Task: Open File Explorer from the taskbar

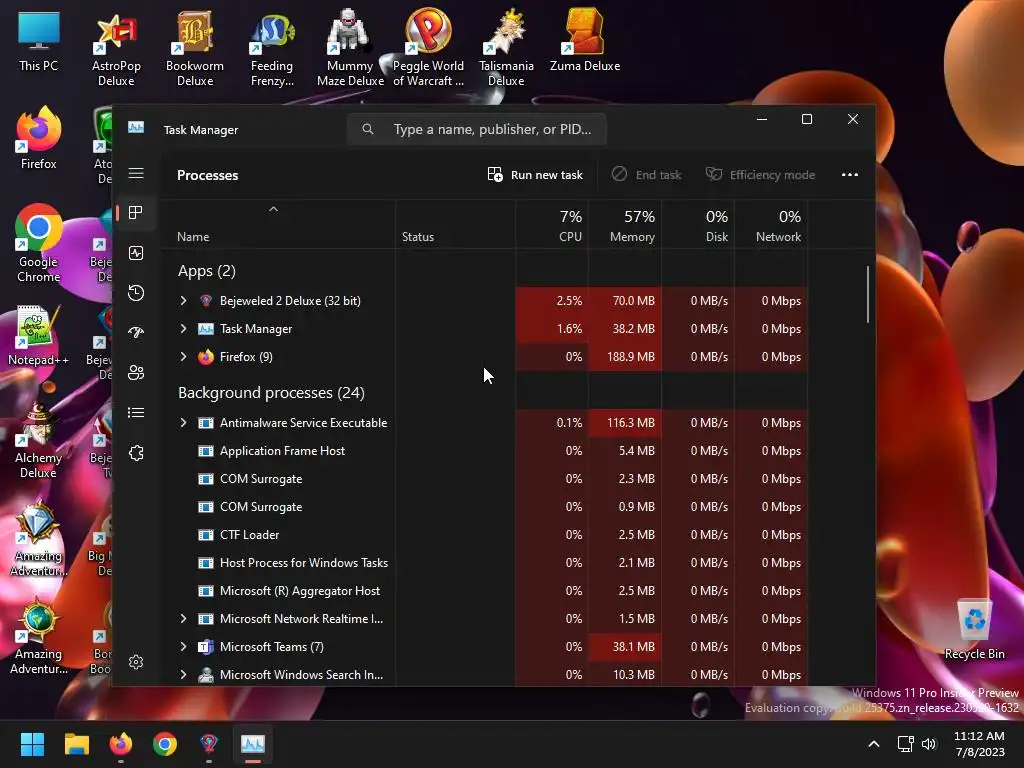Action: [x=76, y=744]
